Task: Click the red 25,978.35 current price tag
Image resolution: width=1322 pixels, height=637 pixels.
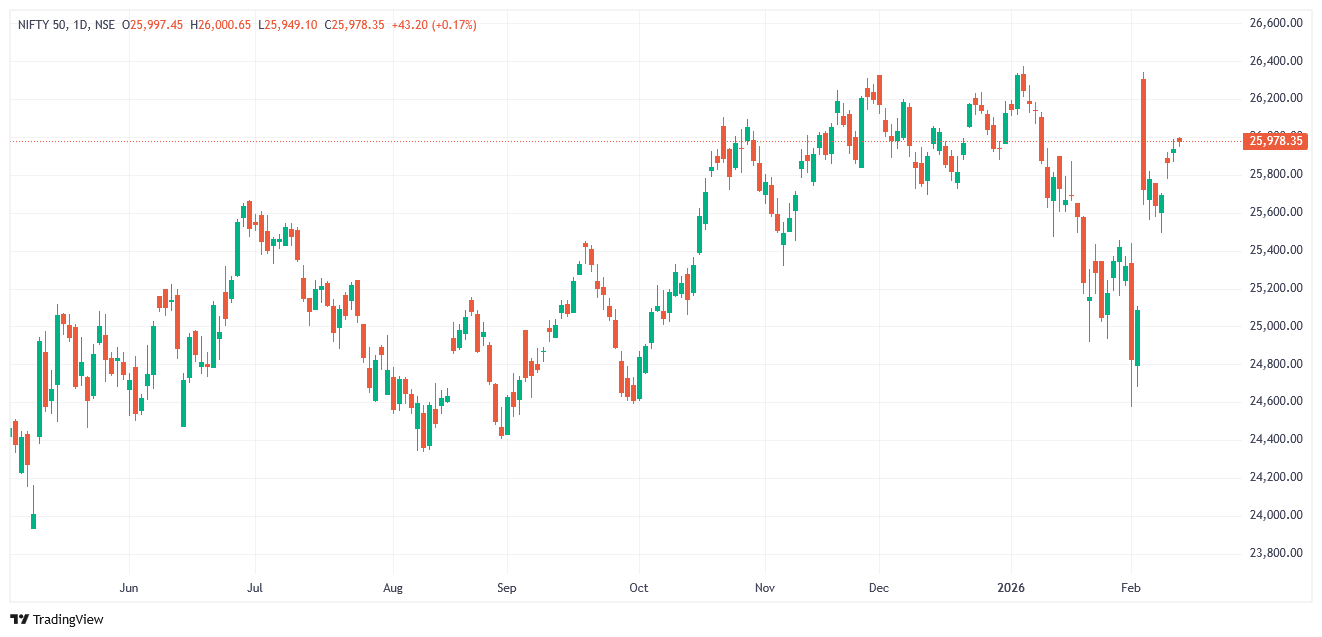Action: pyautogui.click(x=1275, y=141)
